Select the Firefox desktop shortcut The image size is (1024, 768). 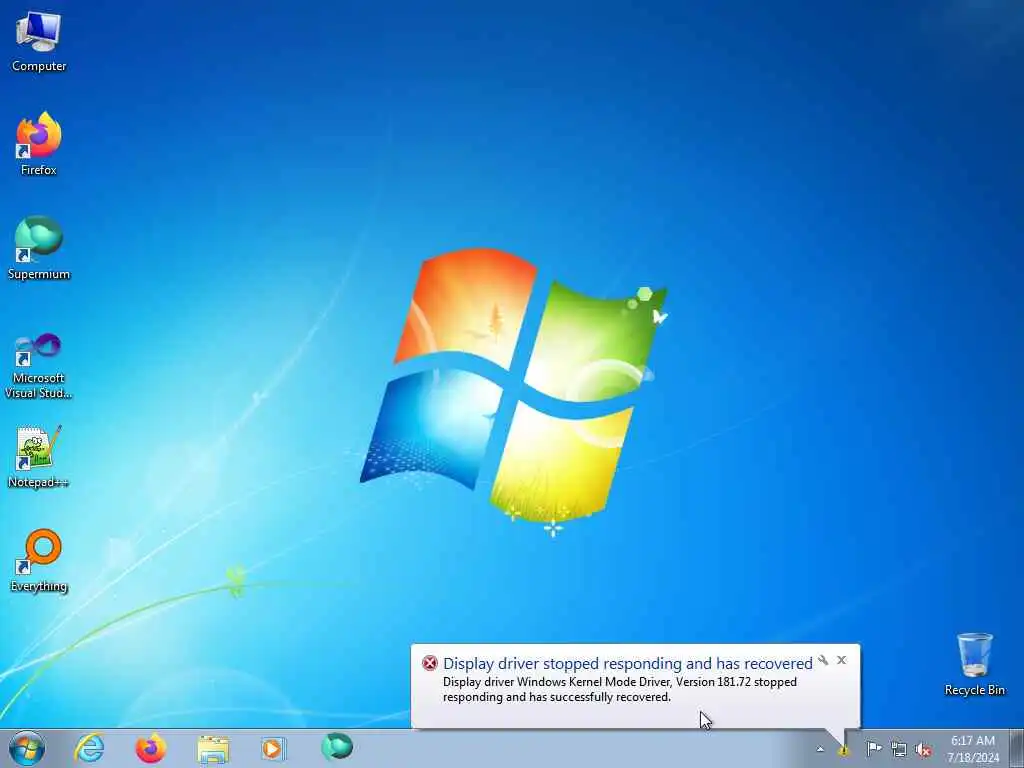39,143
